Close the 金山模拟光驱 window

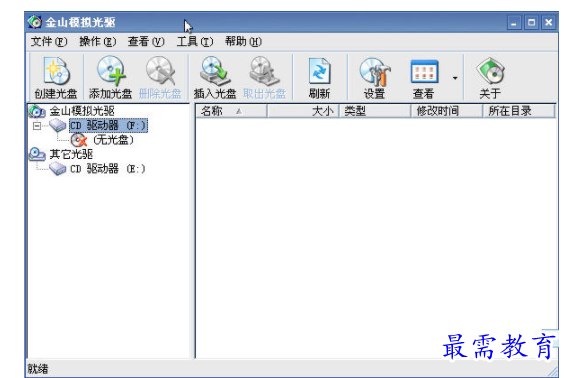coord(549,23)
